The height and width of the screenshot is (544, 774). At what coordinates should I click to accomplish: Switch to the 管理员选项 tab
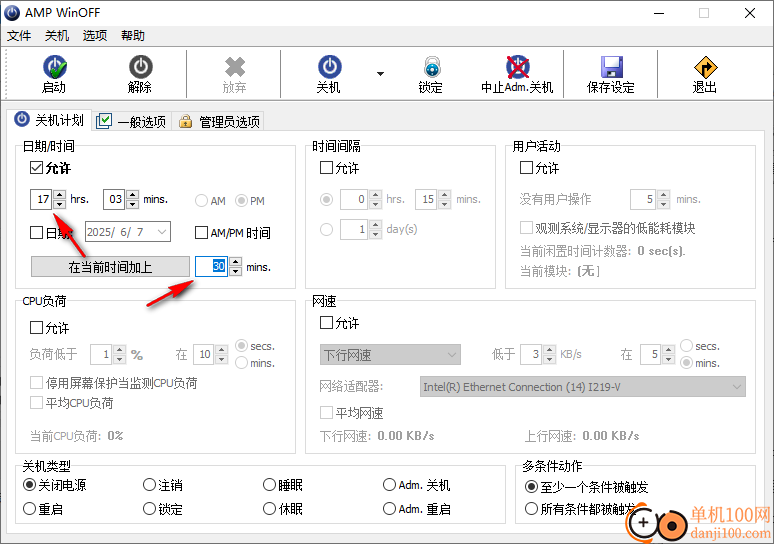pos(219,121)
